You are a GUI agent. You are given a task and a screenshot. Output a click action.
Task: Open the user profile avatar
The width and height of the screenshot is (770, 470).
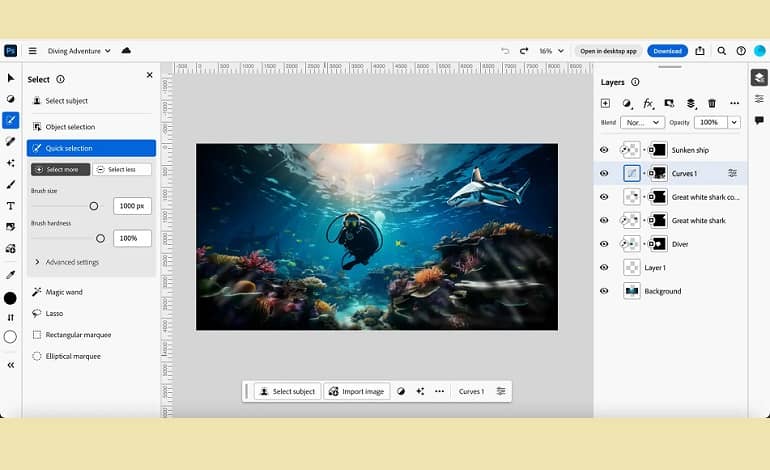(x=760, y=51)
